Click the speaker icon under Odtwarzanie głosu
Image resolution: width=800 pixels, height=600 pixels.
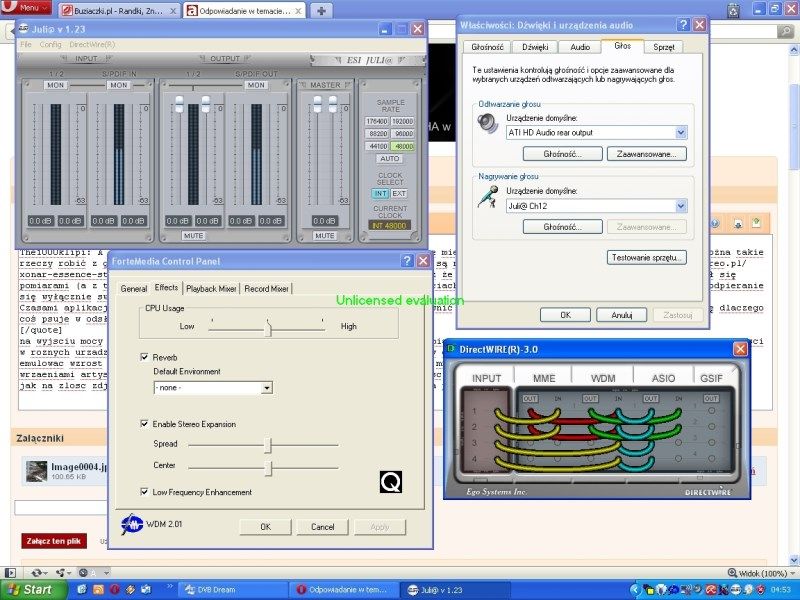click(488, 123)
